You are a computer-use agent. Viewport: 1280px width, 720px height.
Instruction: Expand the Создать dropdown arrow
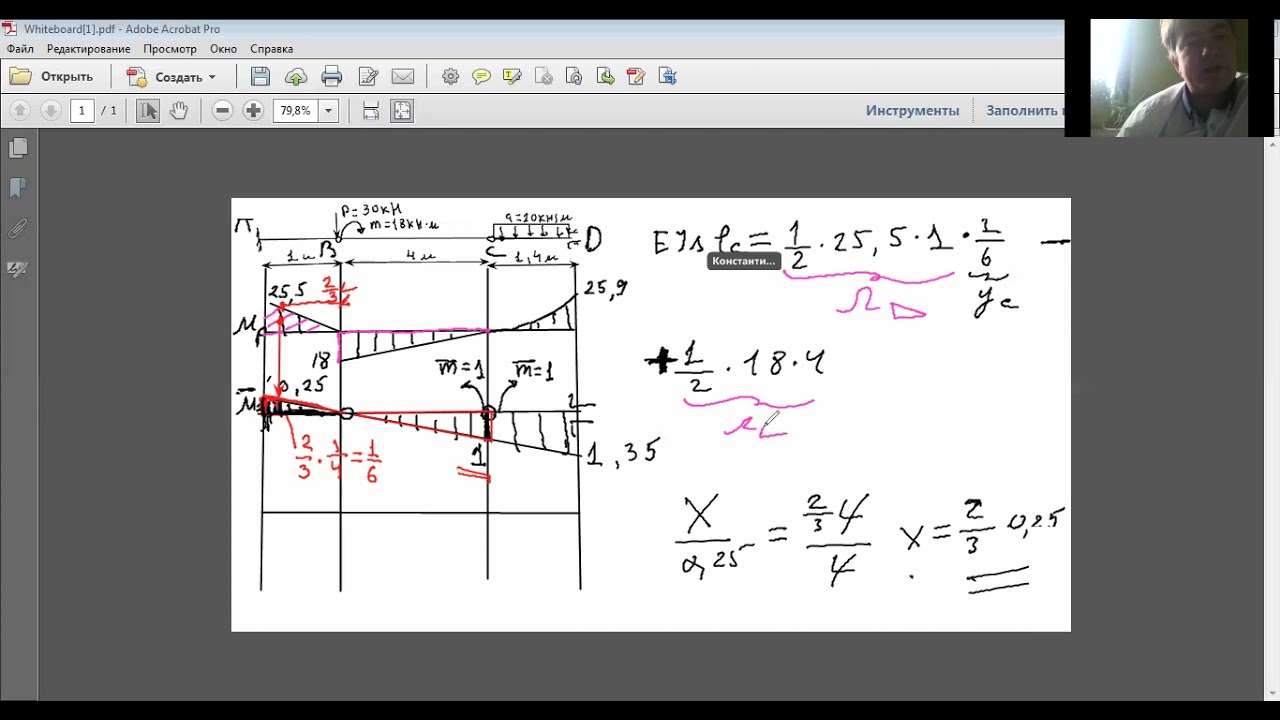click(212, 77)
